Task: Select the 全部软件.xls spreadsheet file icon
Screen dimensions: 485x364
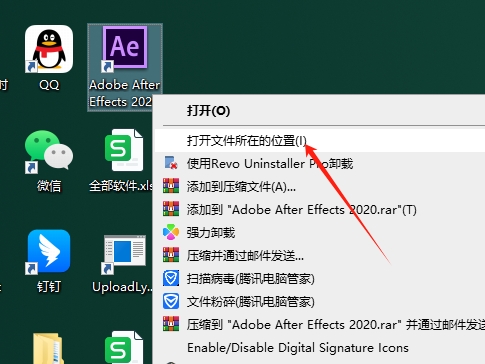Action: (x=124, y=150)
